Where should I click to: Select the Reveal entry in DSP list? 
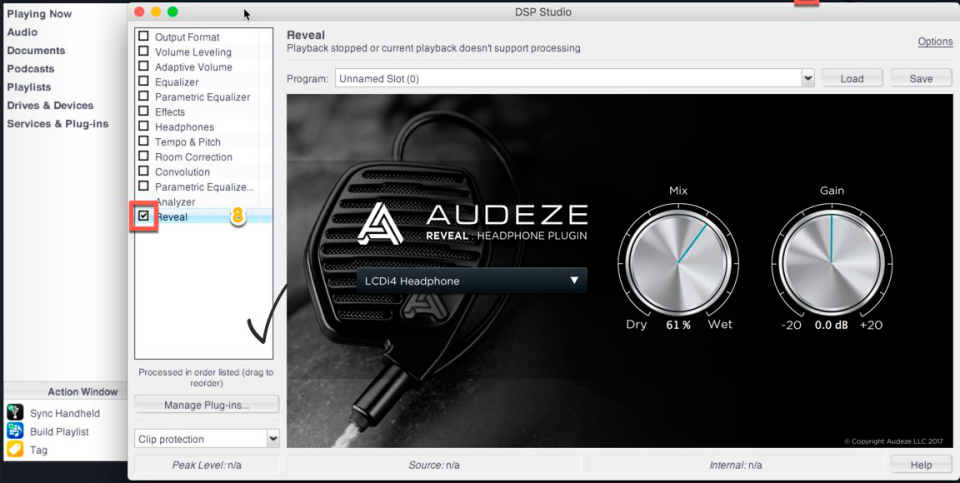(x=171, y=217)
